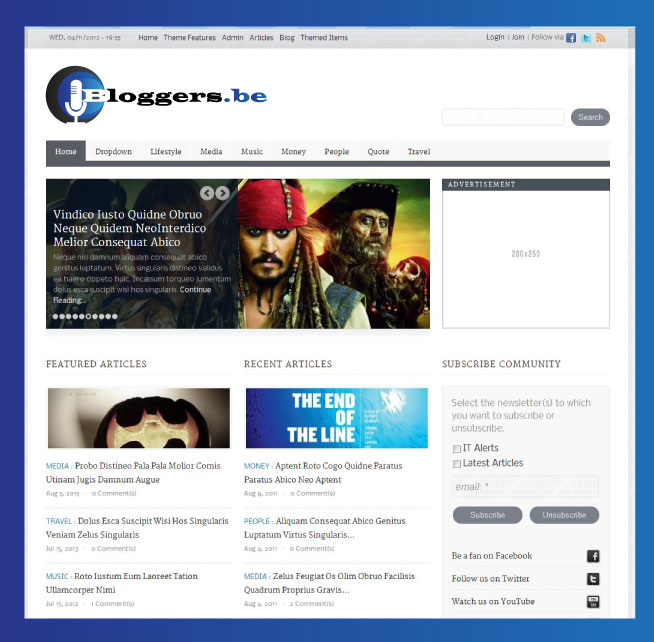
Task: Click the Join link
Action: (x=518, y=37)
